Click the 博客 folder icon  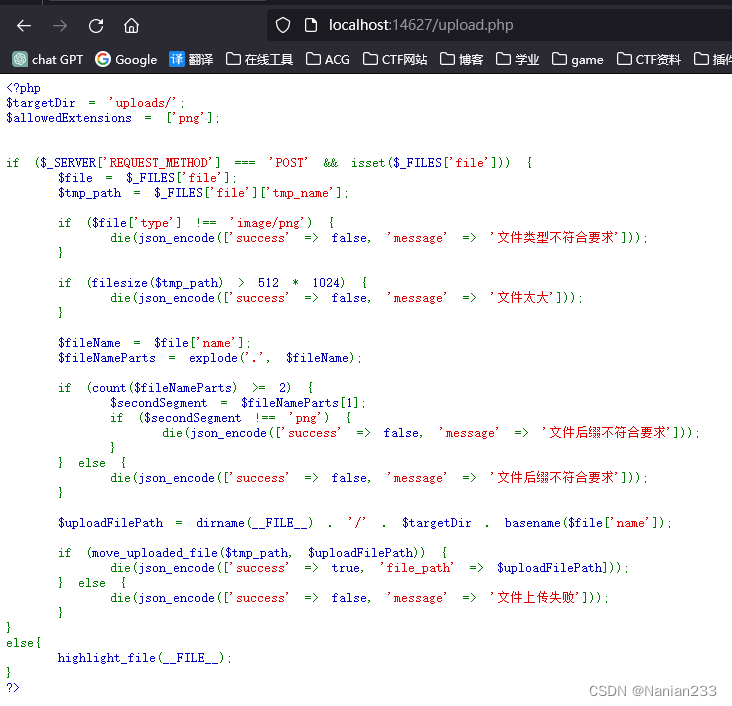click(447, 59)
